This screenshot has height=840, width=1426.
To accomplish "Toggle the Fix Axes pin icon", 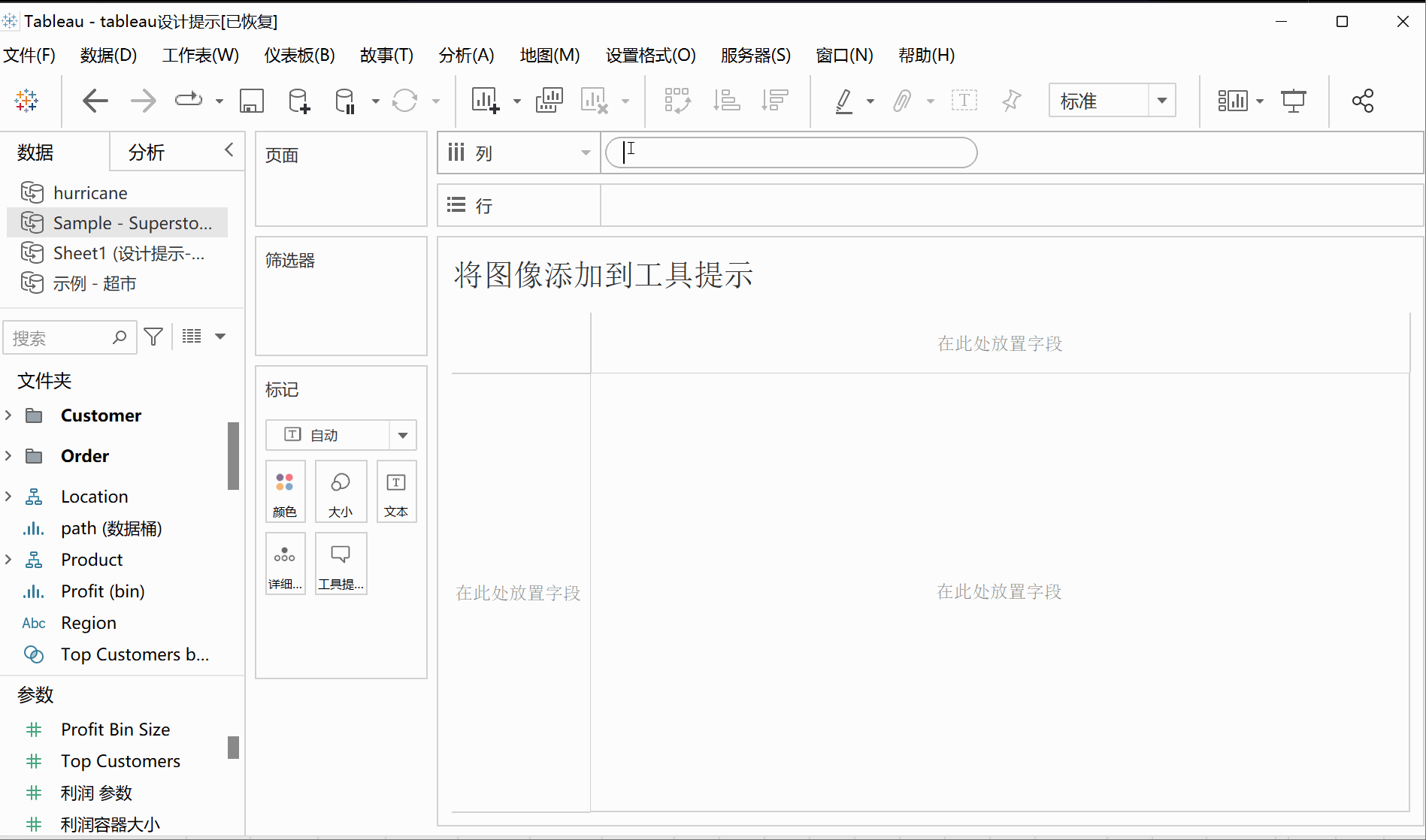I will coord(1012,100).
